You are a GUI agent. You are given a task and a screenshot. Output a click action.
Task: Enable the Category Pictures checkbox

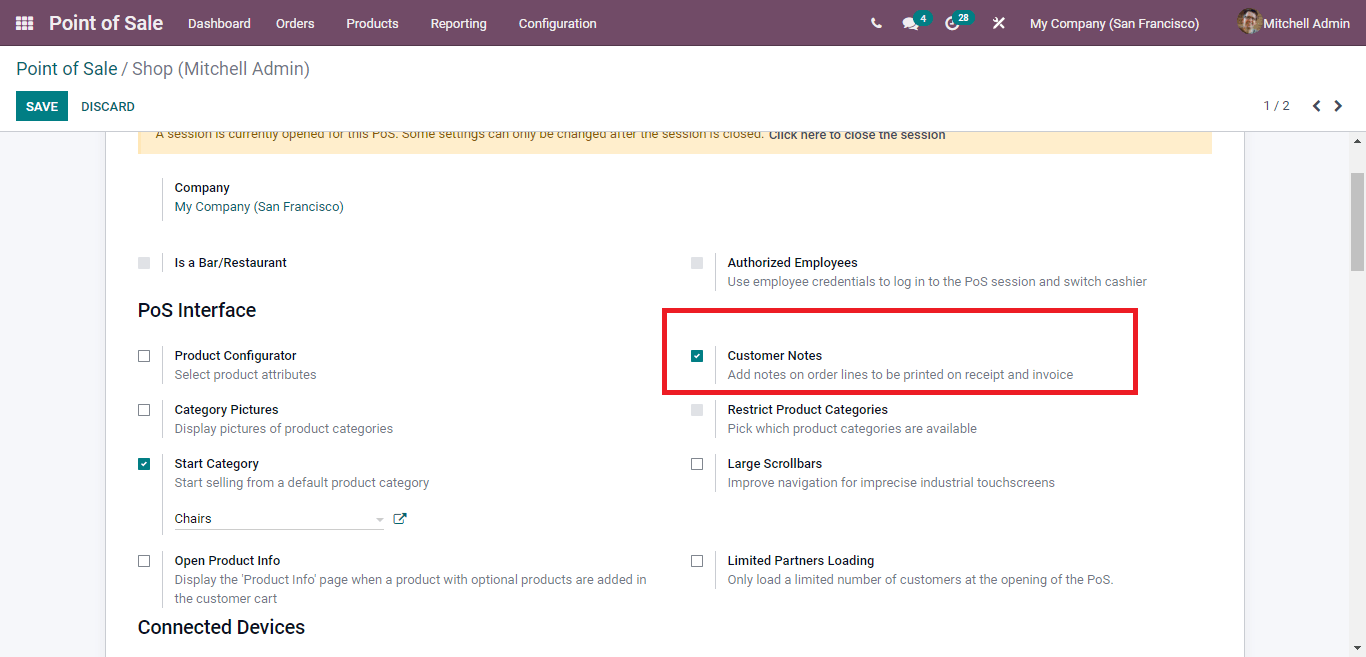coord(144,410)
